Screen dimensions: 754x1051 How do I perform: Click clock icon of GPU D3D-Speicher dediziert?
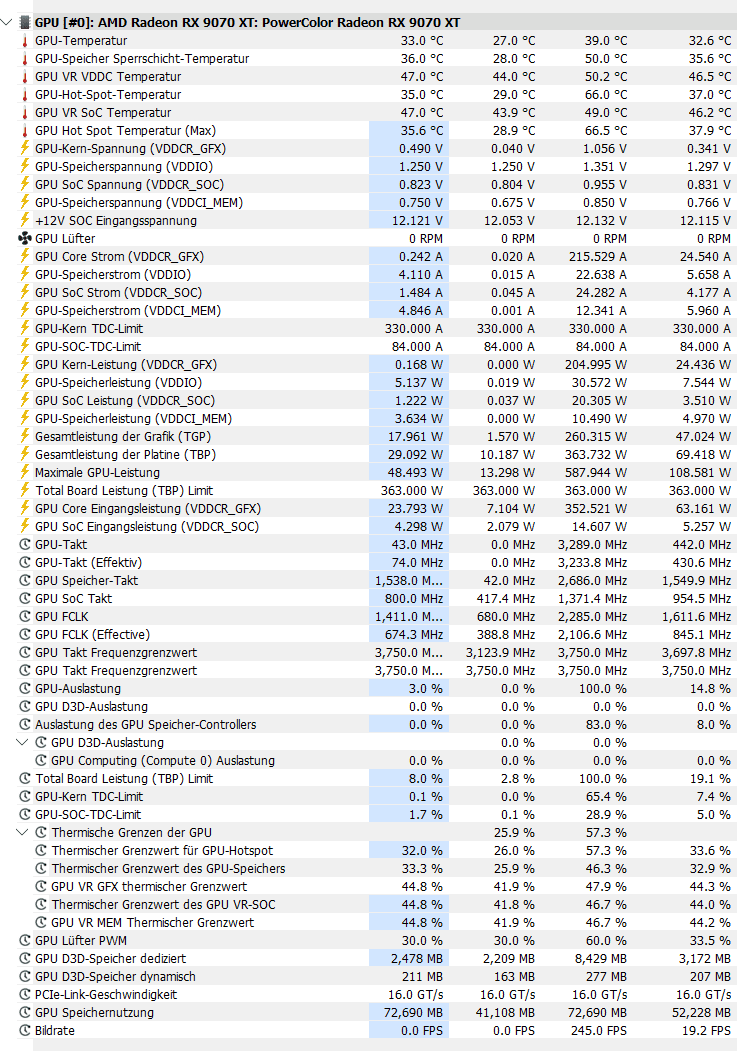(25, 959)
